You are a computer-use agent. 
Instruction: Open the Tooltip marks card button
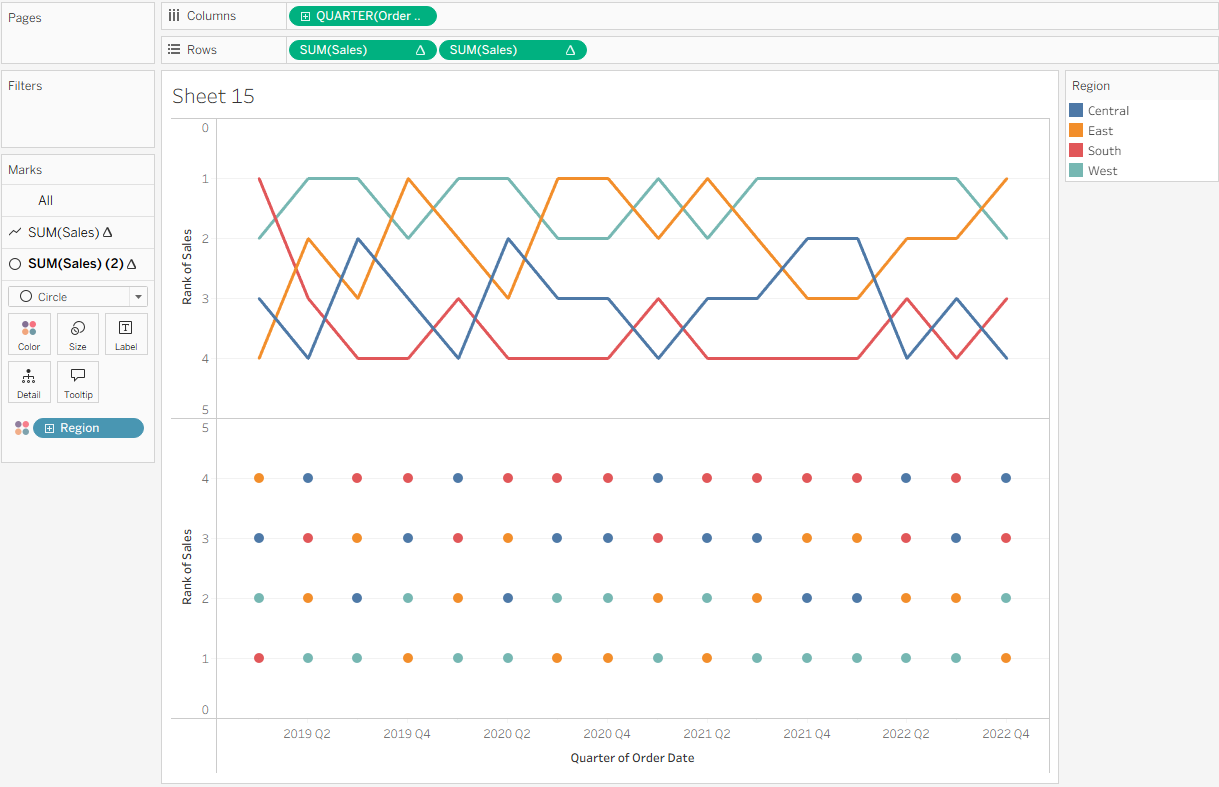(77, 382)
